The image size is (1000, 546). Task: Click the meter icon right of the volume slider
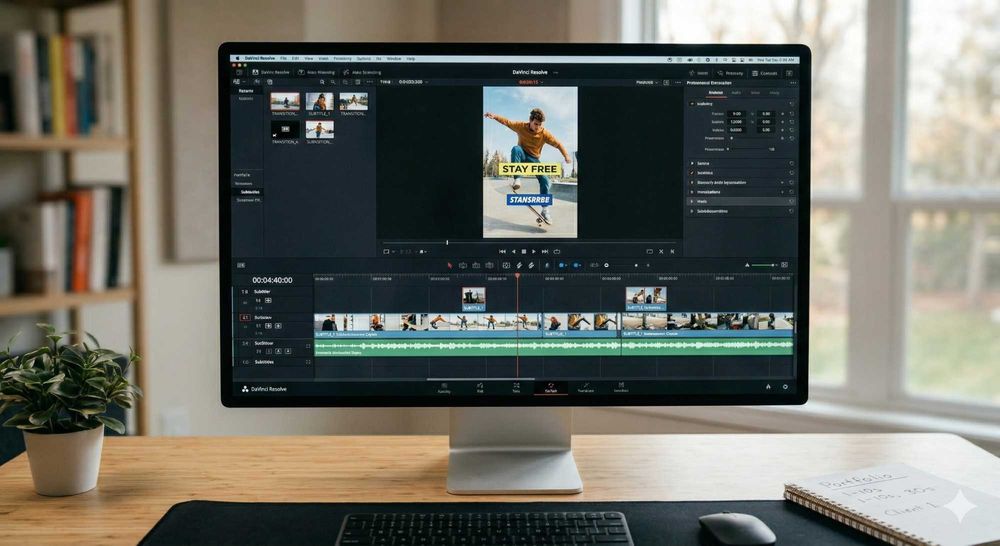[x=784, y=265]
